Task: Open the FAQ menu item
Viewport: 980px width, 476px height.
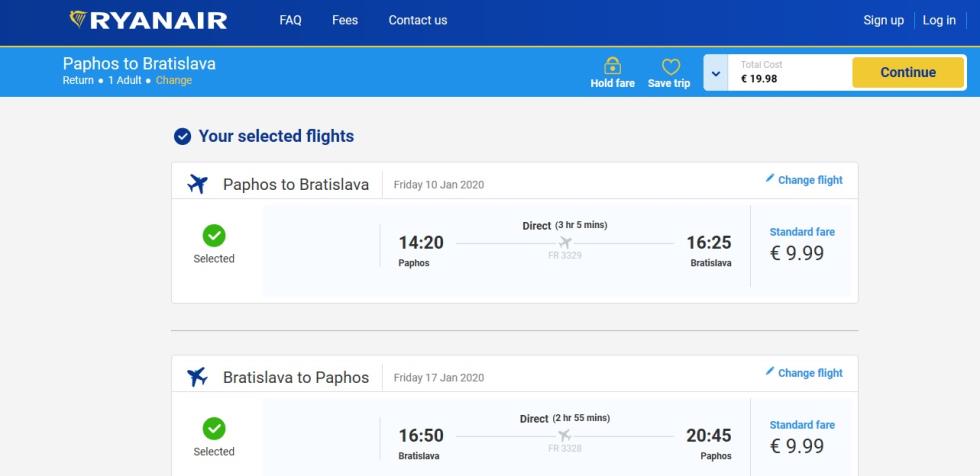Action: coord(291,20)
